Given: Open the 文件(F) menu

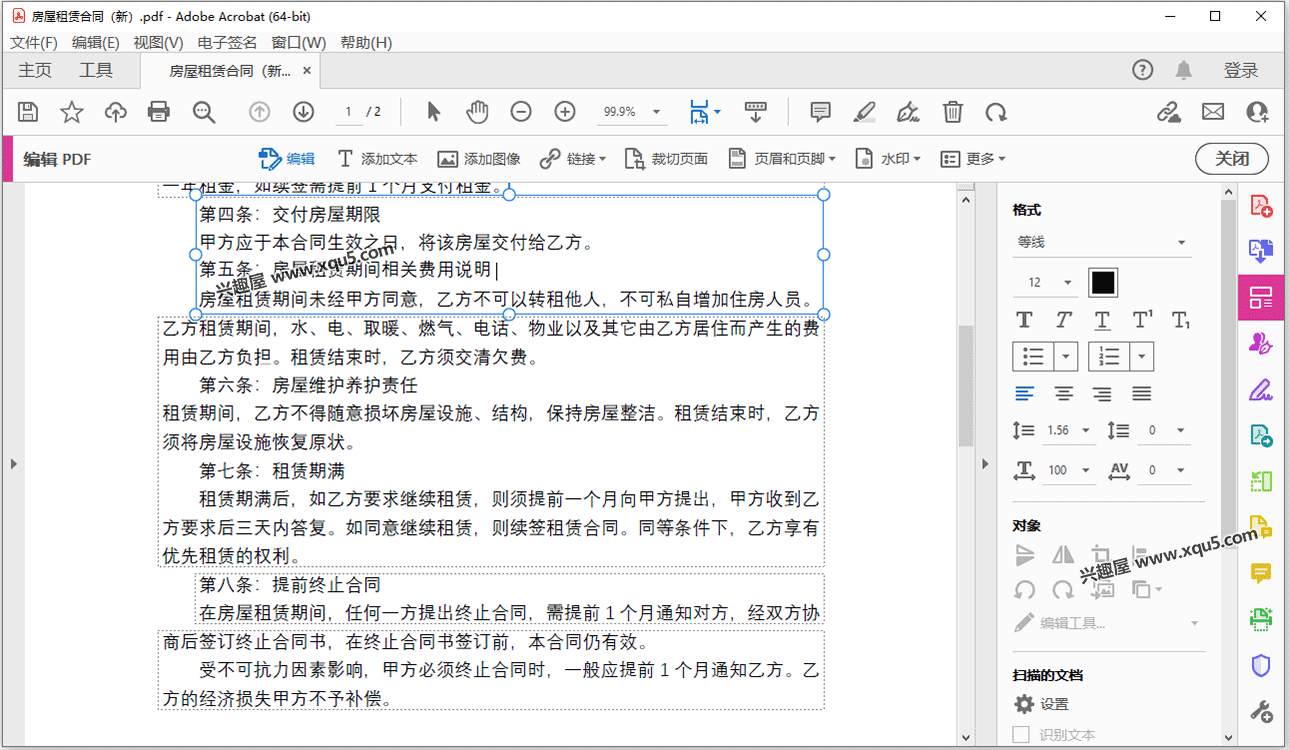Looking at the screenshot, I should [x=34, y=42].
